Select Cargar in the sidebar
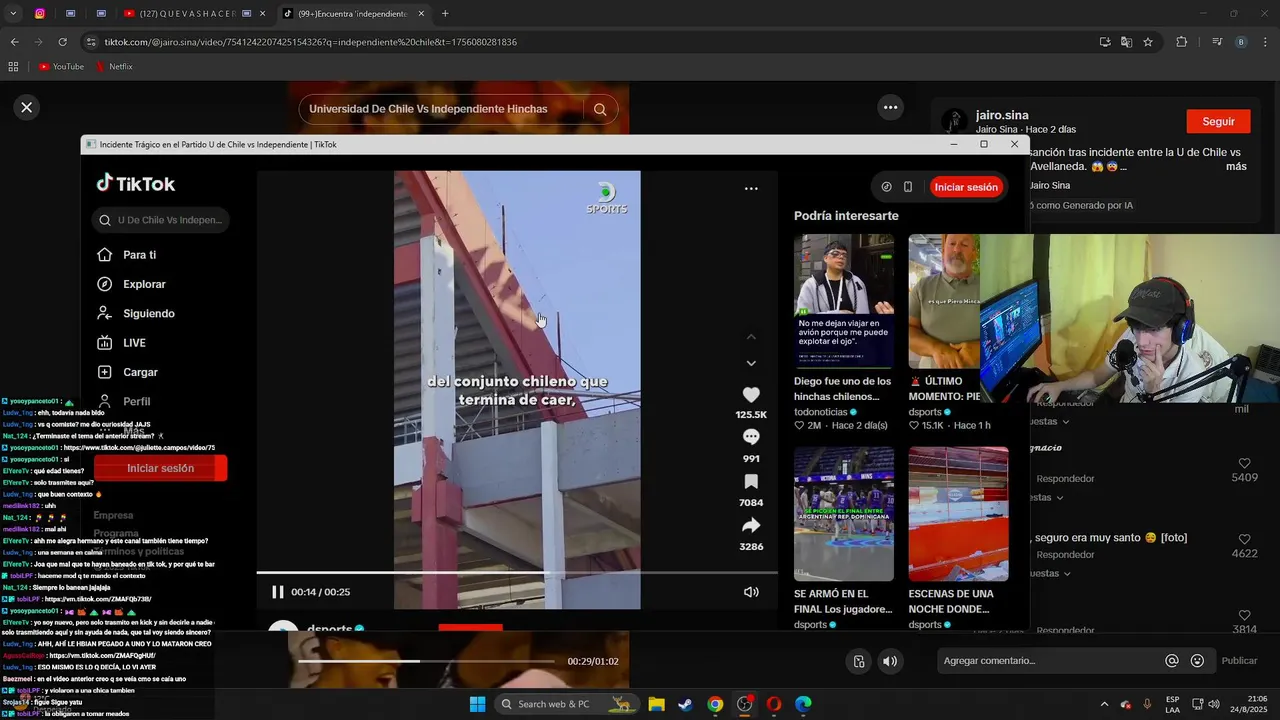The width and height of the screenshot is (1280, 720). coord(140,372)
